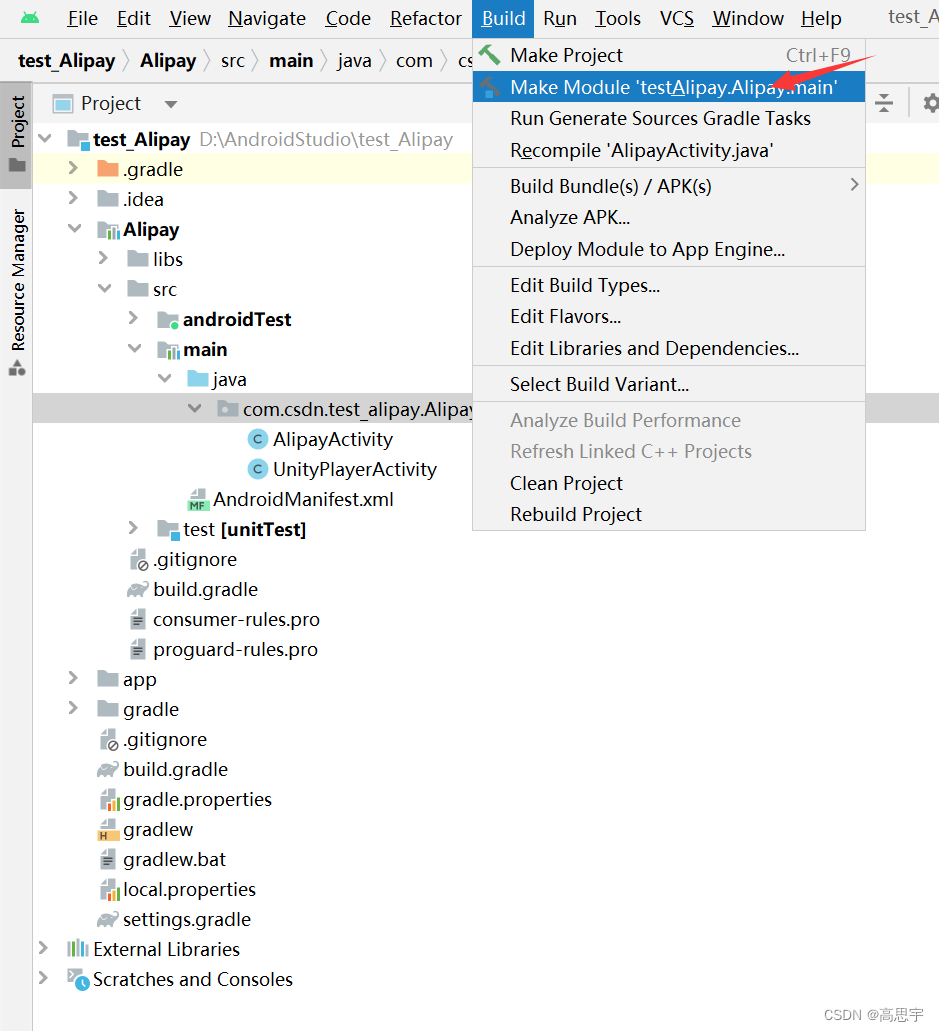Expand External Libraries node

[43, 947]
